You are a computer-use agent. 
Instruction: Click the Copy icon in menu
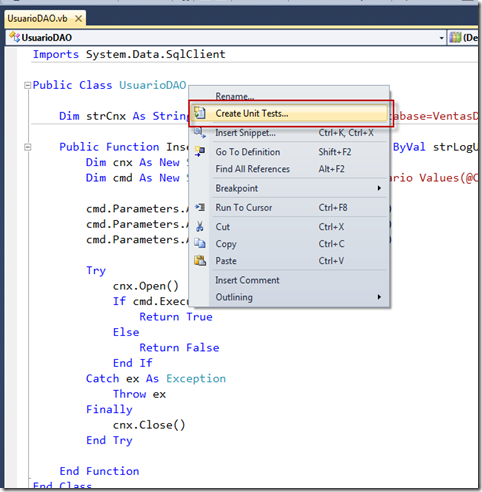tap(200, 244)
